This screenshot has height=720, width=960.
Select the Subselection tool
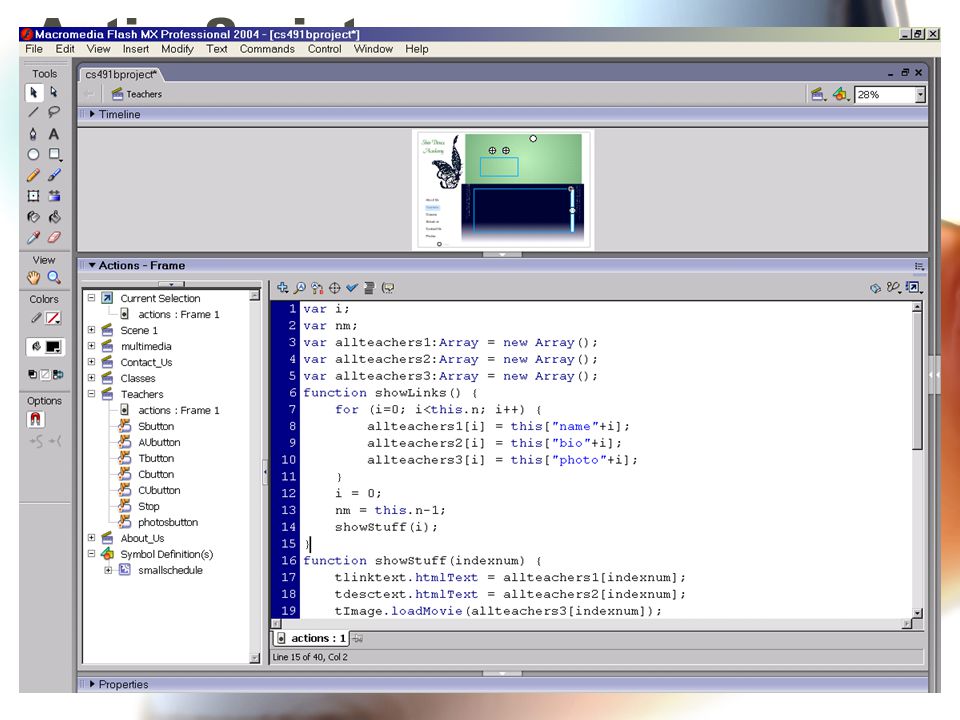(54, 92)
